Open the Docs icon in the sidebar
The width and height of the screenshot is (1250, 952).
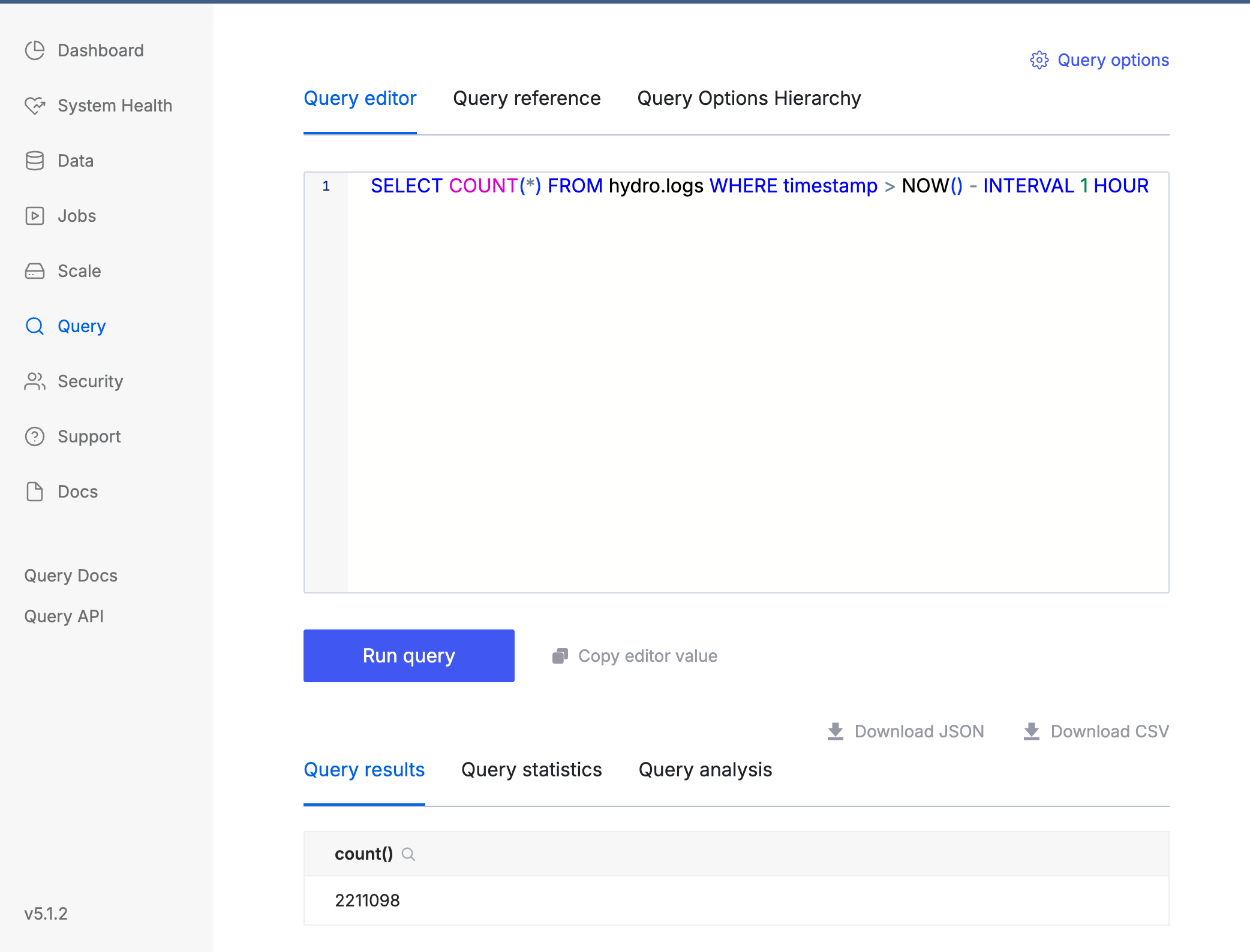click(x=35, y=492)
